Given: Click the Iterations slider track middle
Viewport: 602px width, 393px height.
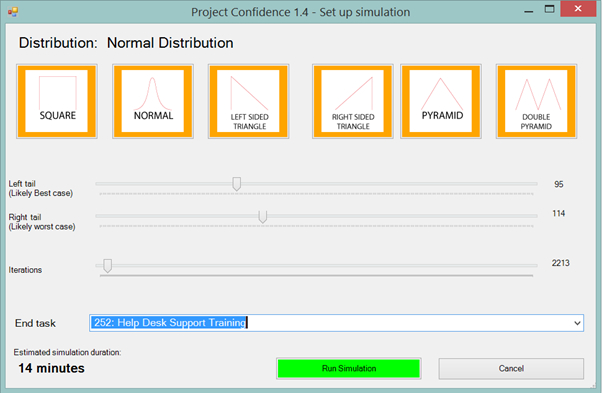Looking at the screenshot, I should 316,265.
